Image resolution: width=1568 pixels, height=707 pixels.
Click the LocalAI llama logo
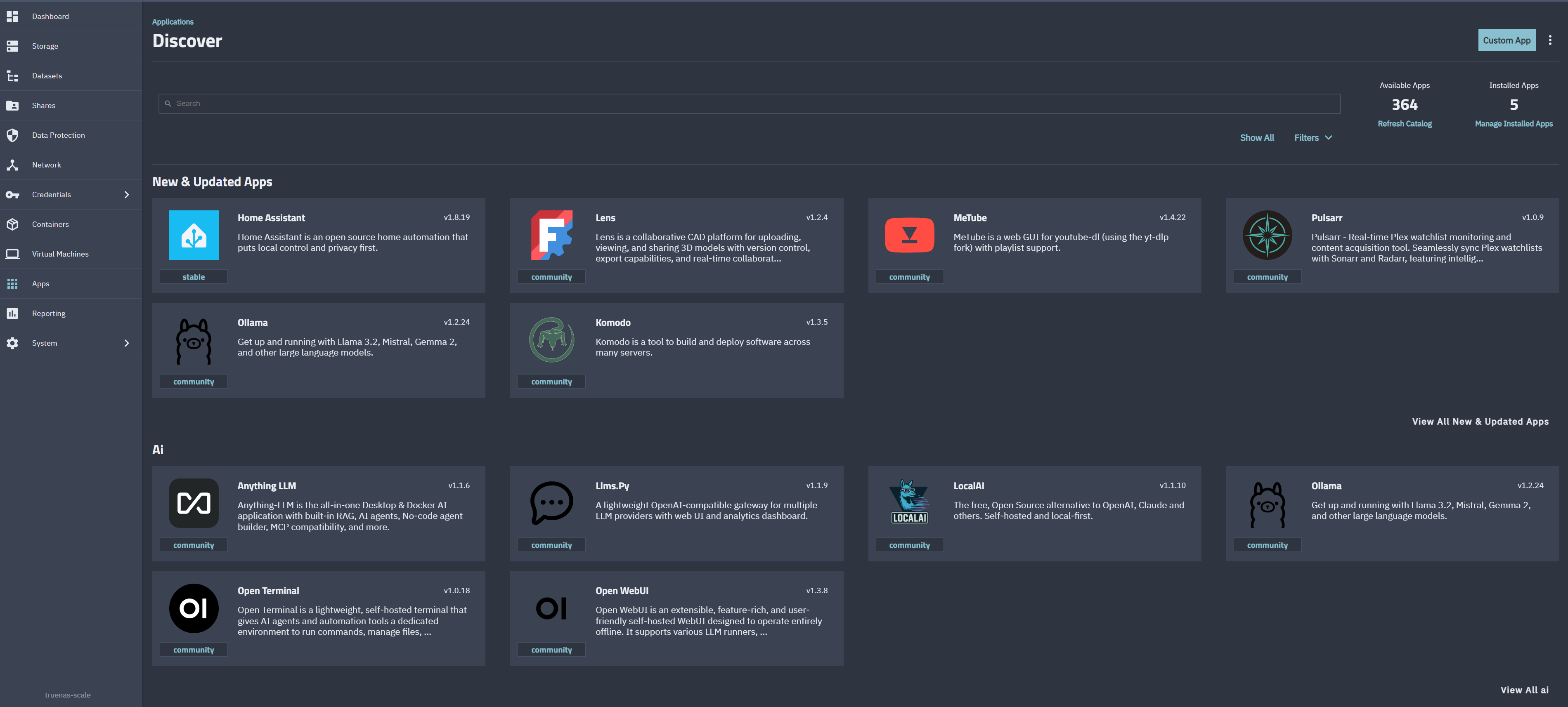(909, 502)
